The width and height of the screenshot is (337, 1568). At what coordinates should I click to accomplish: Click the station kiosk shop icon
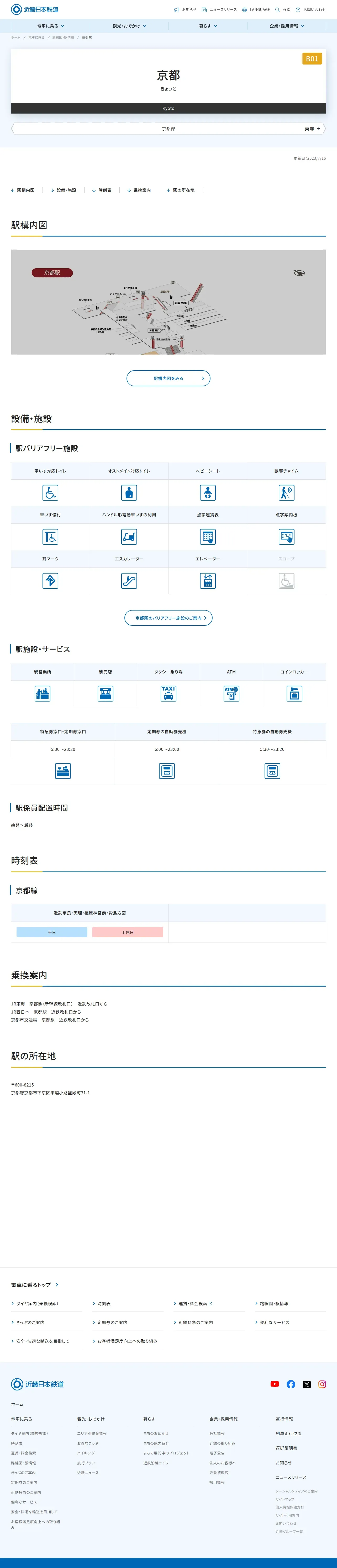[x=106, y=693]
